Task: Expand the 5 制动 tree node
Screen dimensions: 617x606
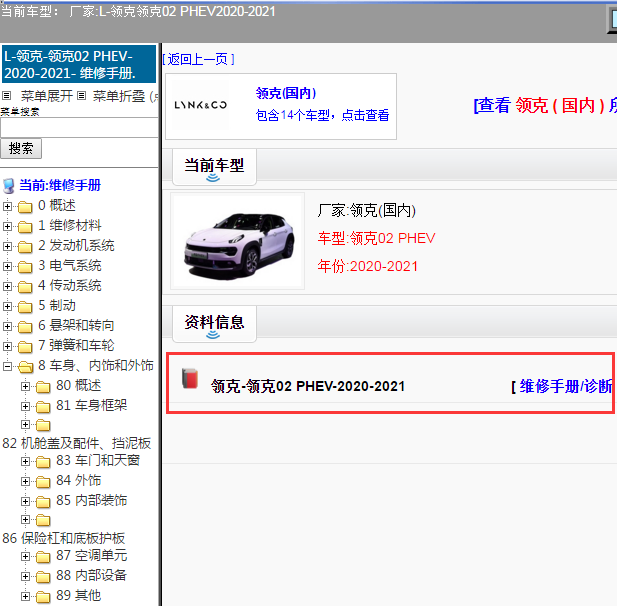Action: (x=7, y=306)
